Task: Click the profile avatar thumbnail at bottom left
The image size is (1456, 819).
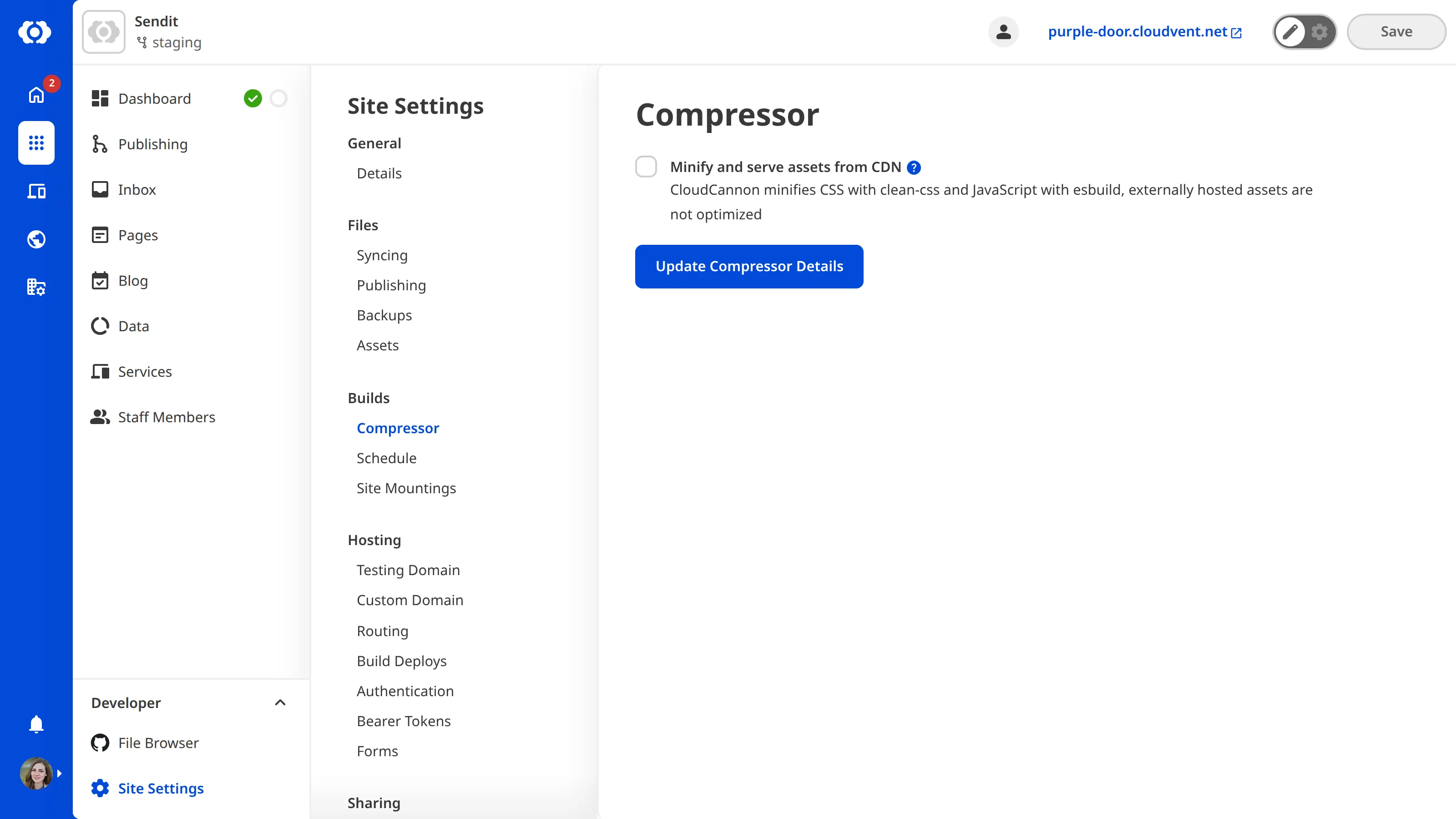Action: (x=35, y=773)
